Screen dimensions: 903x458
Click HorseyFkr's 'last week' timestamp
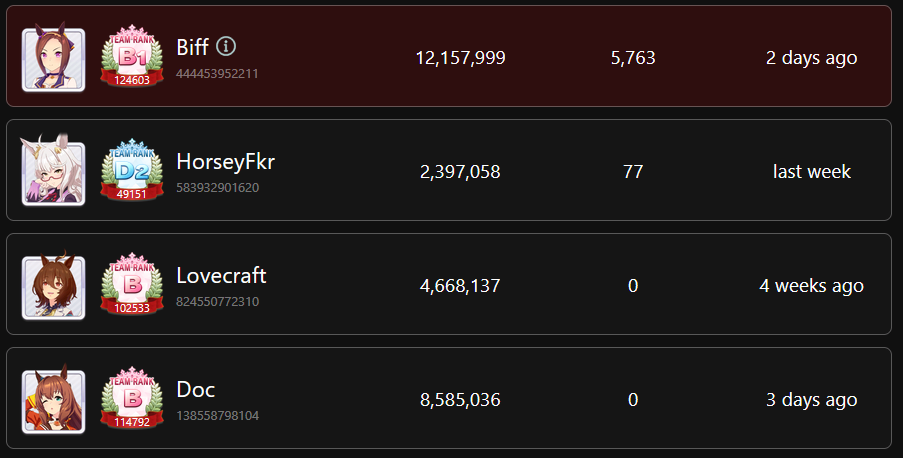pyautogui.click(x=811, y=172)
